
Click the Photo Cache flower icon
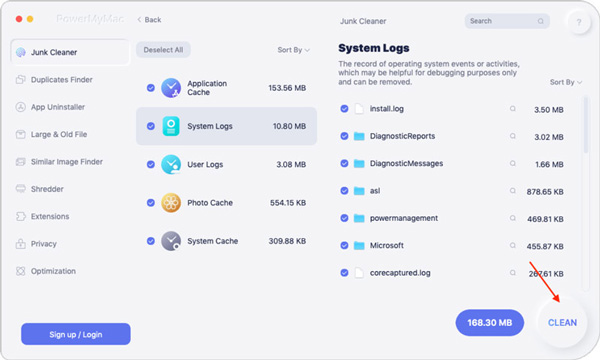coord(171,203)
